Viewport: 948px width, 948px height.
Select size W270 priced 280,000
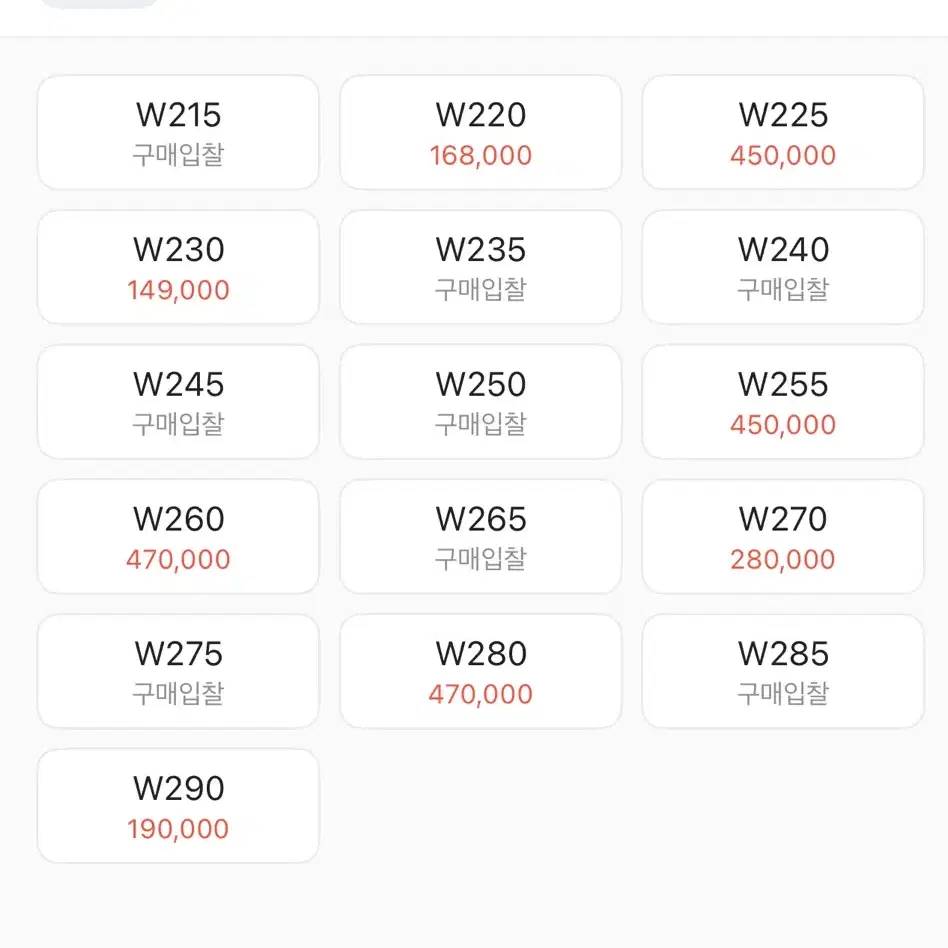coord(783,537)
